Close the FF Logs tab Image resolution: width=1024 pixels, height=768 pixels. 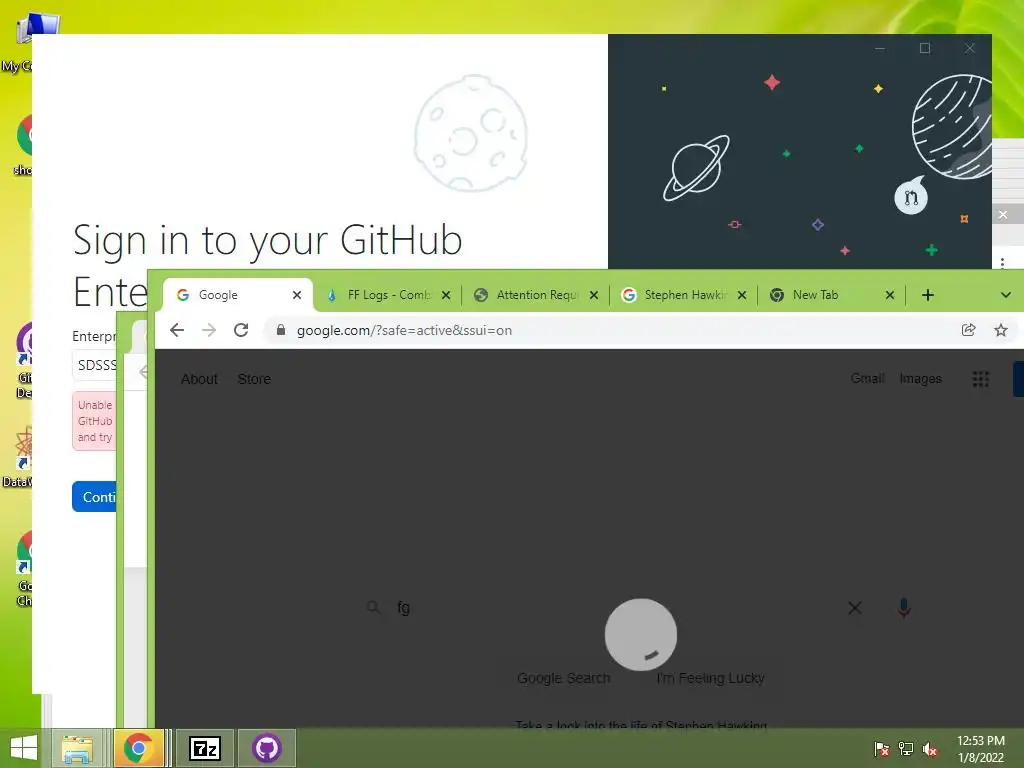(446, 295)
